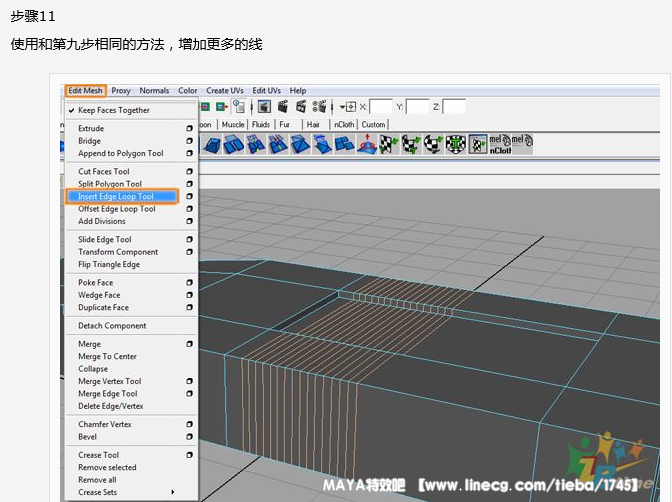Open Poke Face option box

[189, 283]
